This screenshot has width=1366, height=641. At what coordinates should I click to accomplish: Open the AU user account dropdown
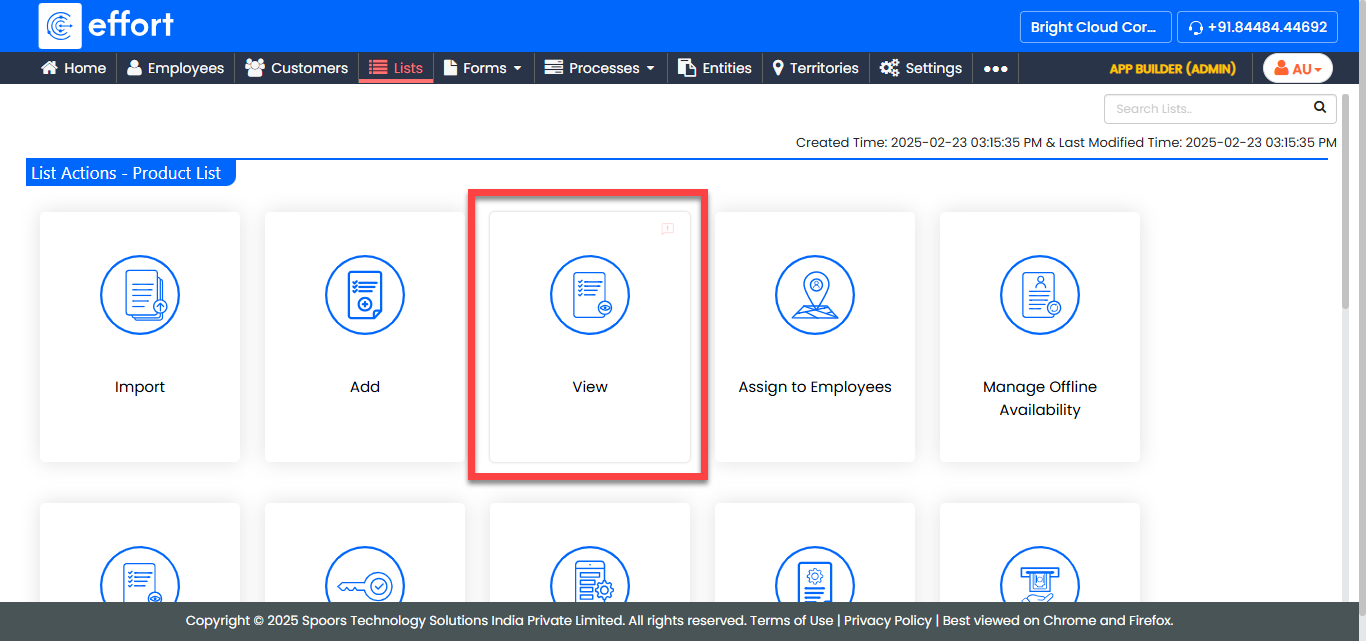(x=1297, y=69)
